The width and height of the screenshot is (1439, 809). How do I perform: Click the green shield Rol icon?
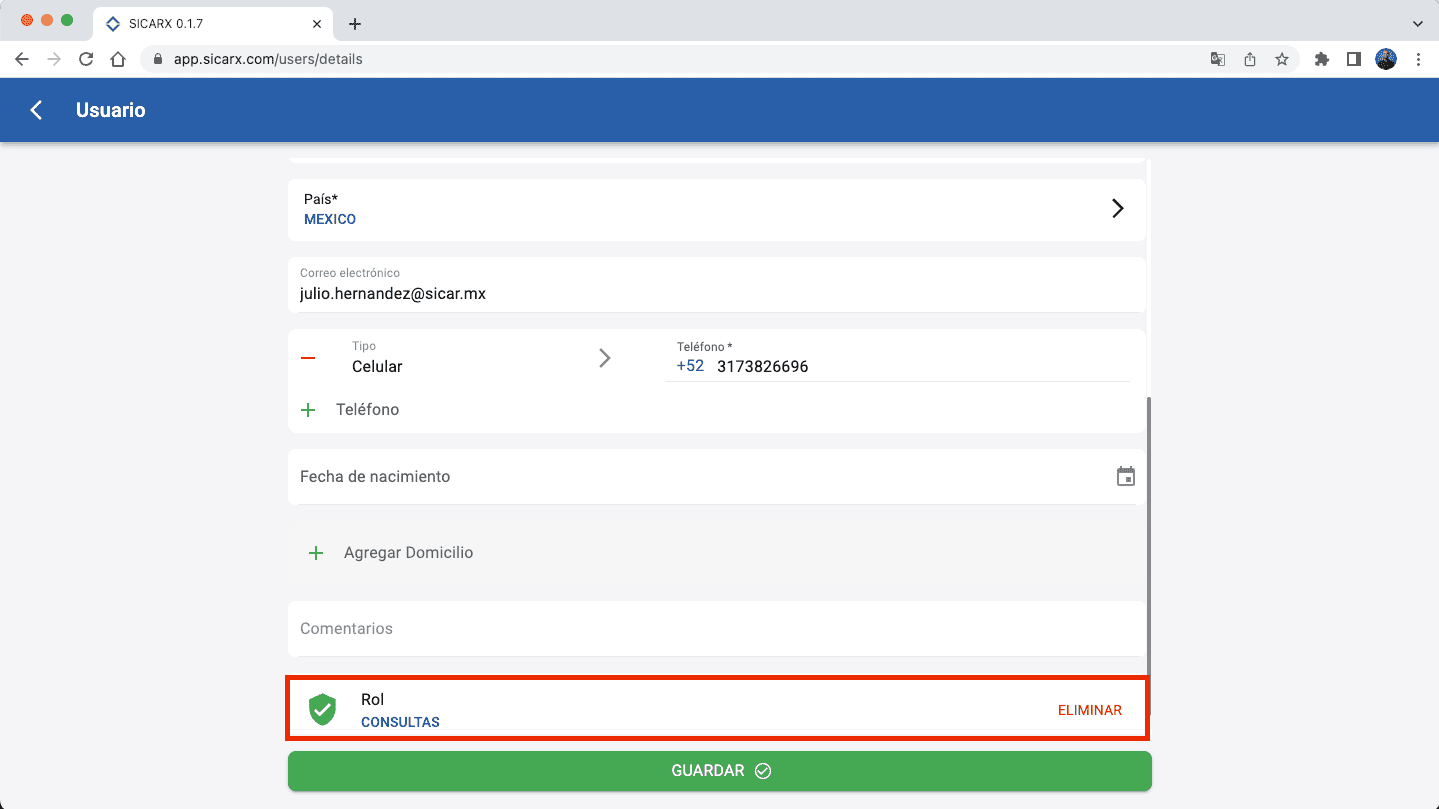click(x=322, y=709)
